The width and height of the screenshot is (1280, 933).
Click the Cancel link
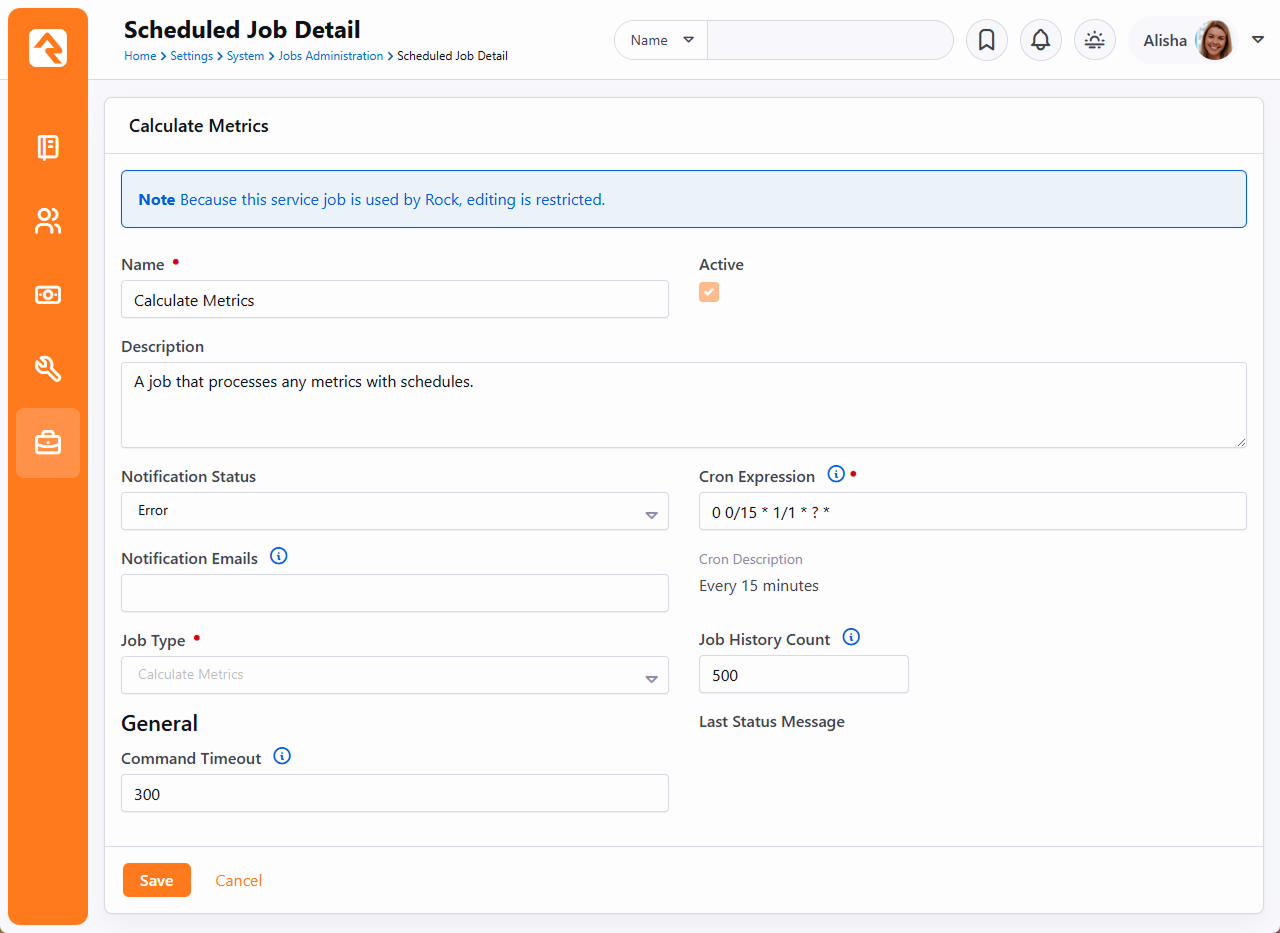(x=239, y=880)
